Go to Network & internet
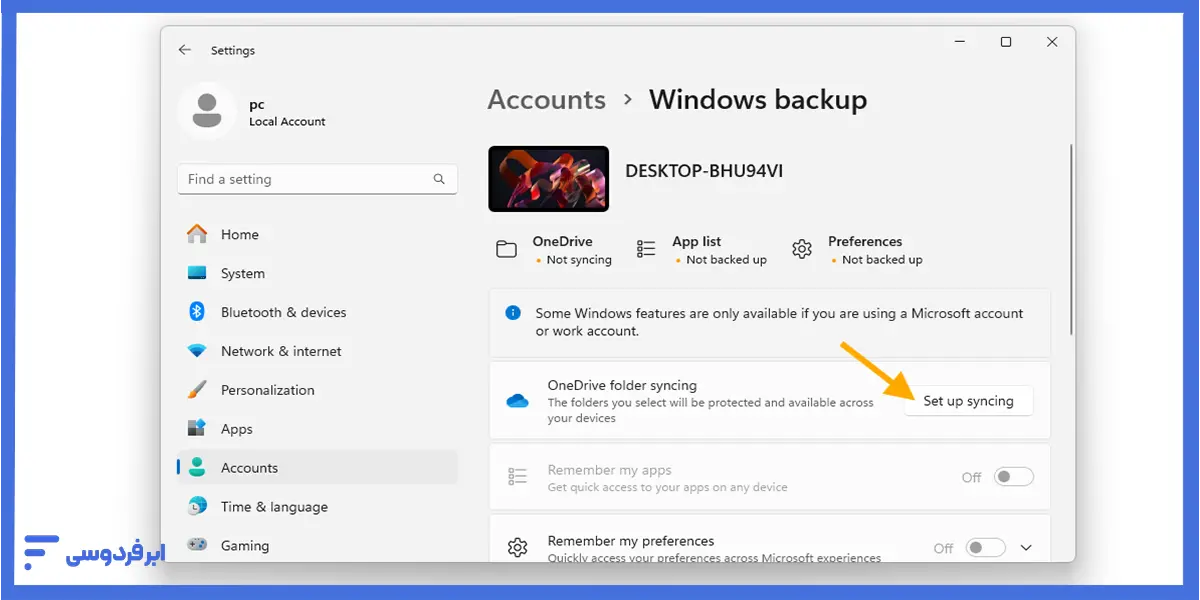The image size is (1200, 600). (317, 351)
